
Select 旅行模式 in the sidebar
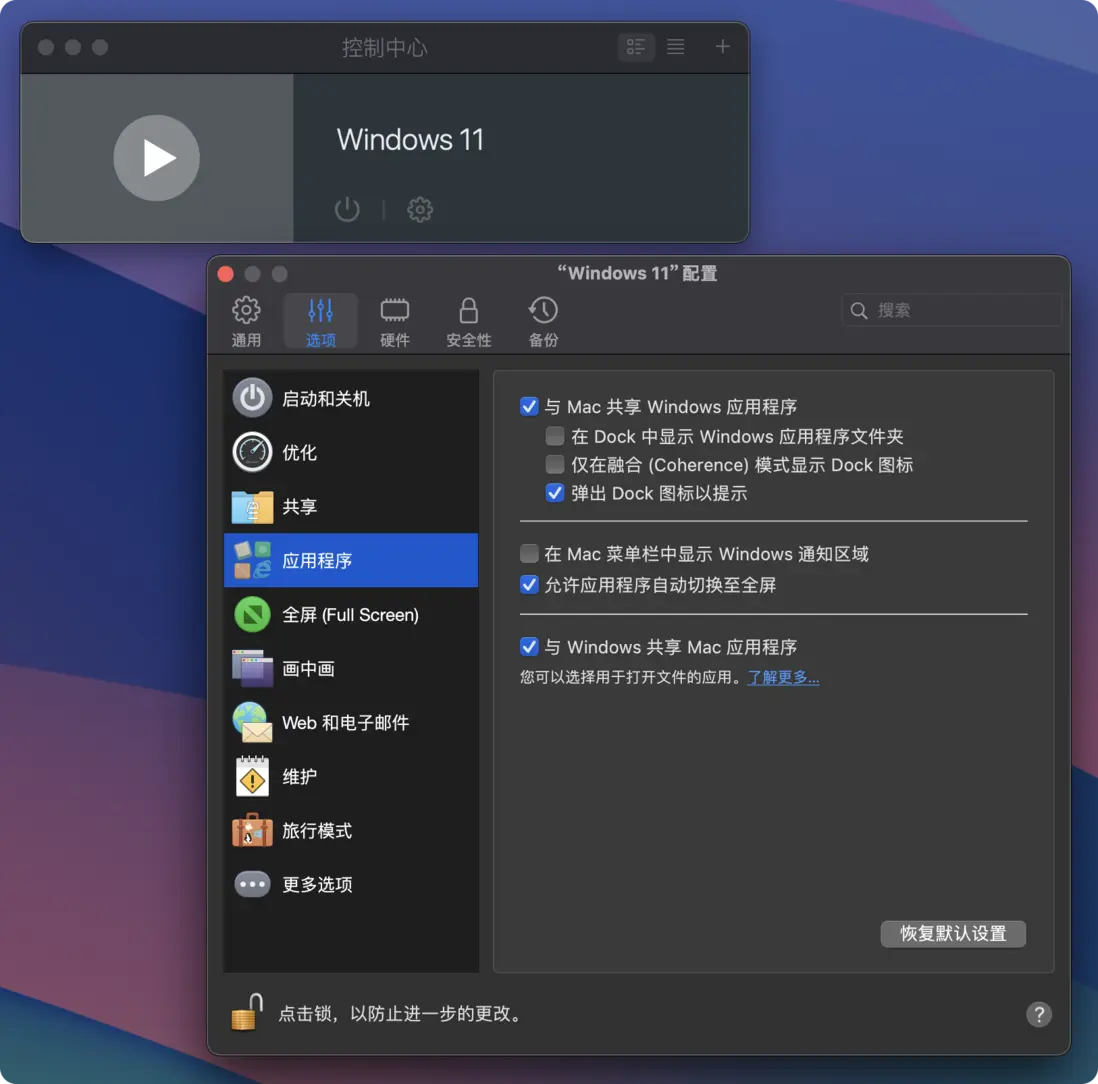[351, 830]
